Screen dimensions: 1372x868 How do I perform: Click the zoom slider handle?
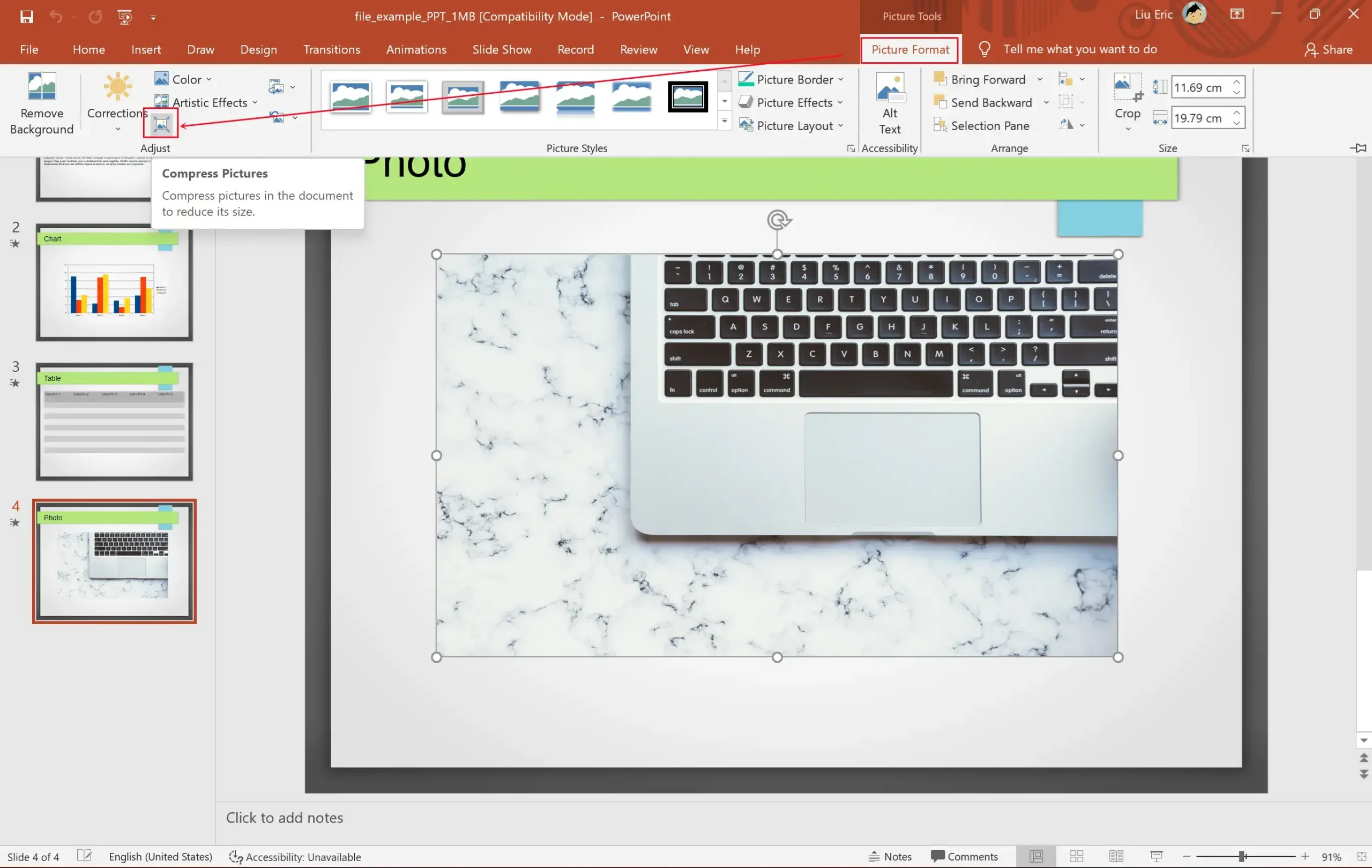click(x=1242, y=856)
